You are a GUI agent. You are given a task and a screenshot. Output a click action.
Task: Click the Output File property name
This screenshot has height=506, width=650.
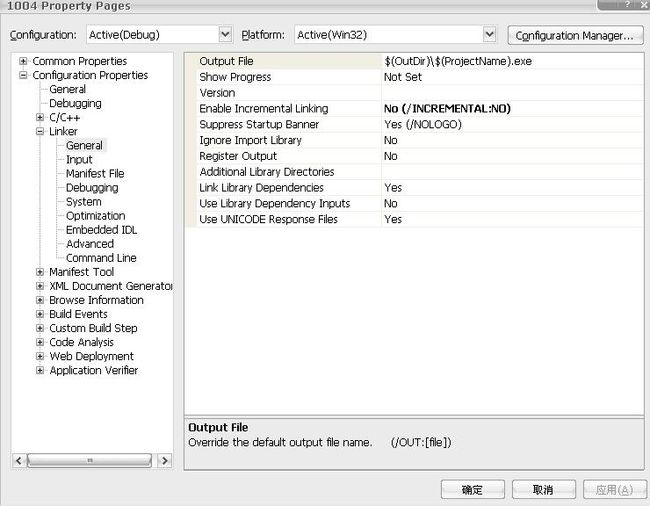point(226,61)
